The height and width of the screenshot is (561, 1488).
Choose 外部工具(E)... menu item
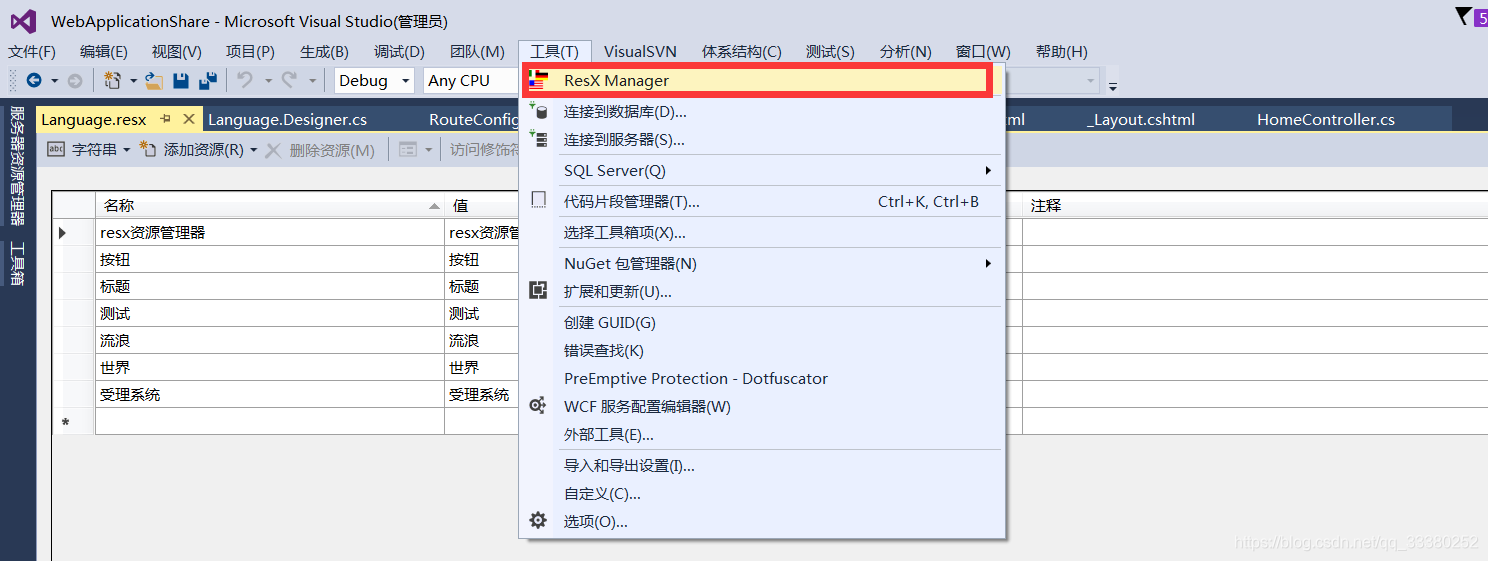(x=762, y=434)
